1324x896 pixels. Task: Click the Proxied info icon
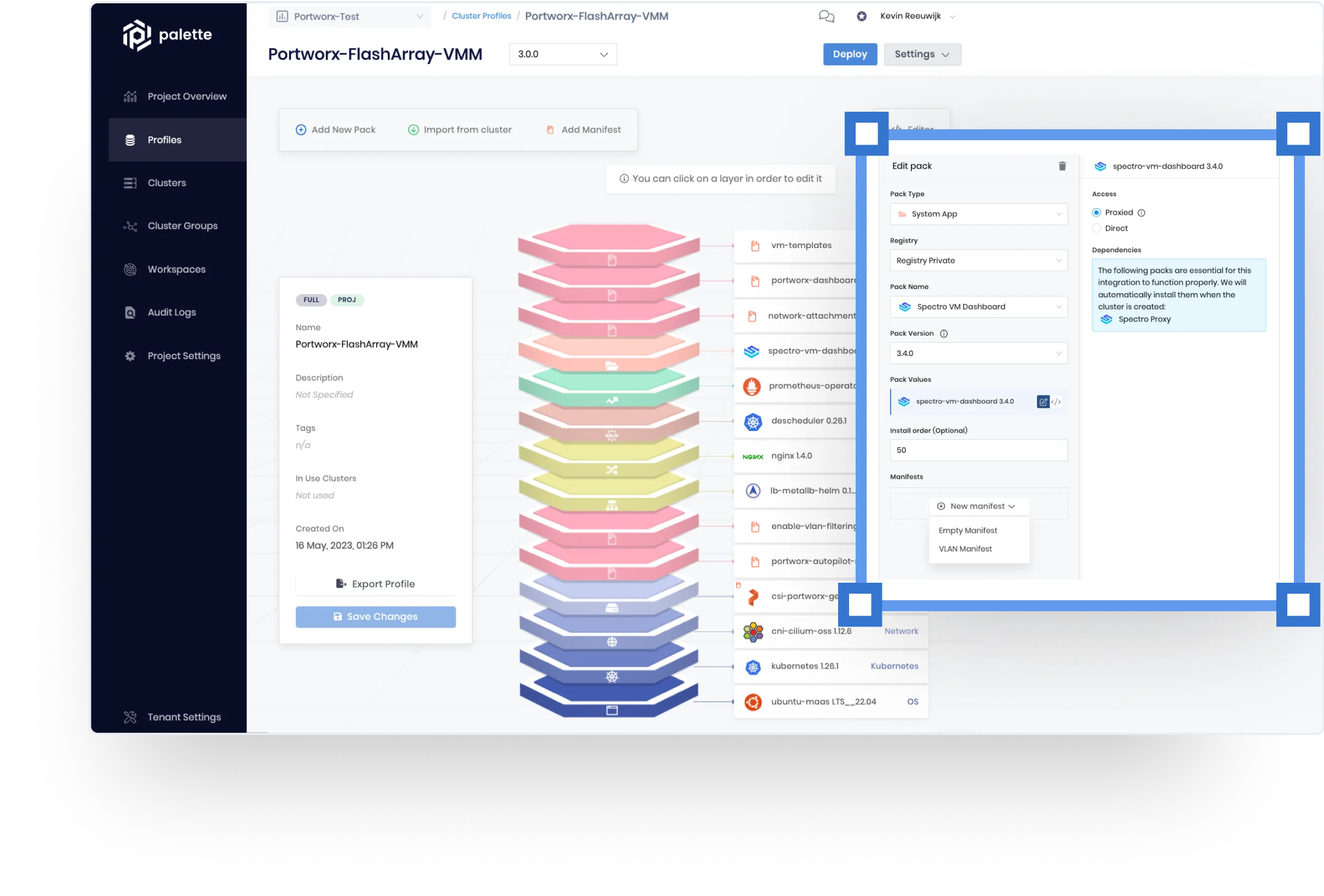[1141, 213]
